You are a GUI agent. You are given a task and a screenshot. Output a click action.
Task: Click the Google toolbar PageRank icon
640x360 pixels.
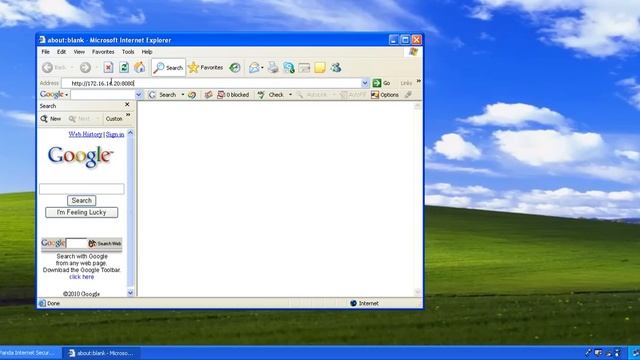pyautogui.click(x=208, y=95)
